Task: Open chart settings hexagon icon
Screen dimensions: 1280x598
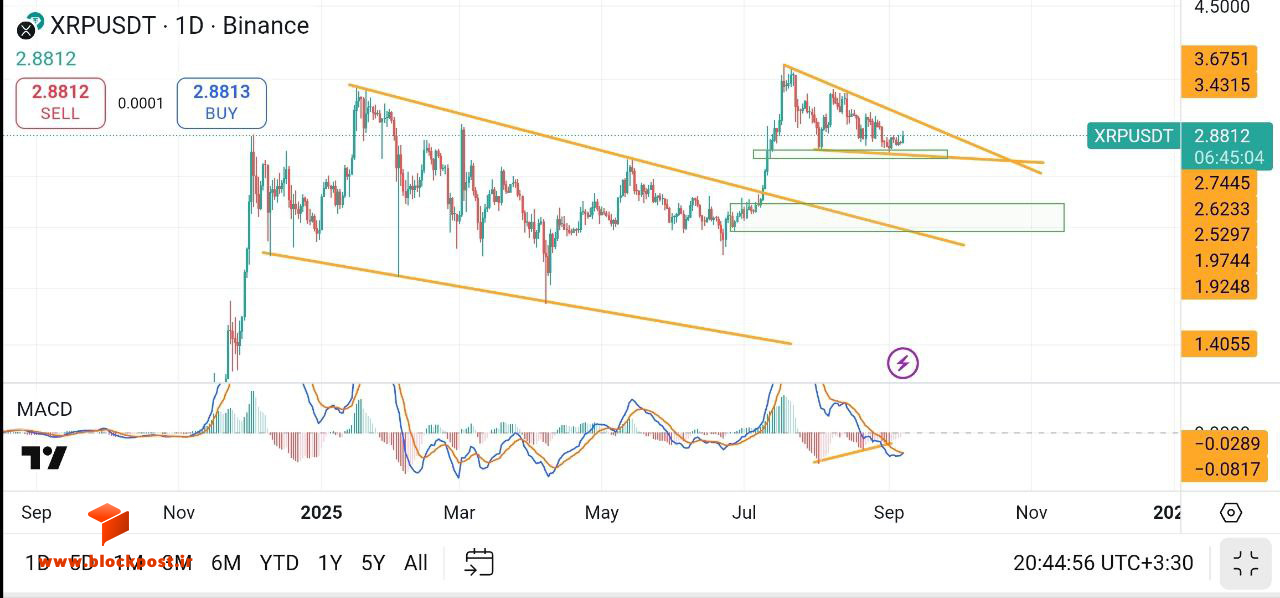Action: pyautogui.click(x=1231, y=513)
